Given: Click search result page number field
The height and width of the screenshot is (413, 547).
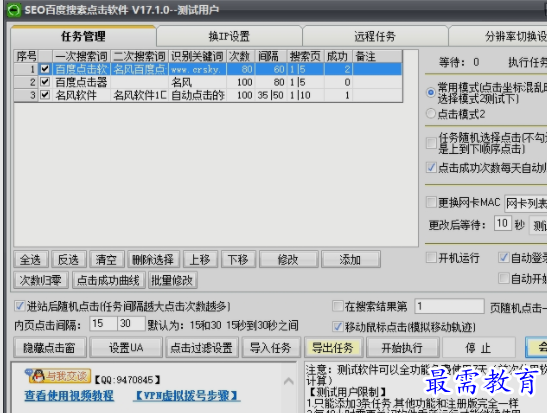Looking at the screenshot, I should [449, 306].
